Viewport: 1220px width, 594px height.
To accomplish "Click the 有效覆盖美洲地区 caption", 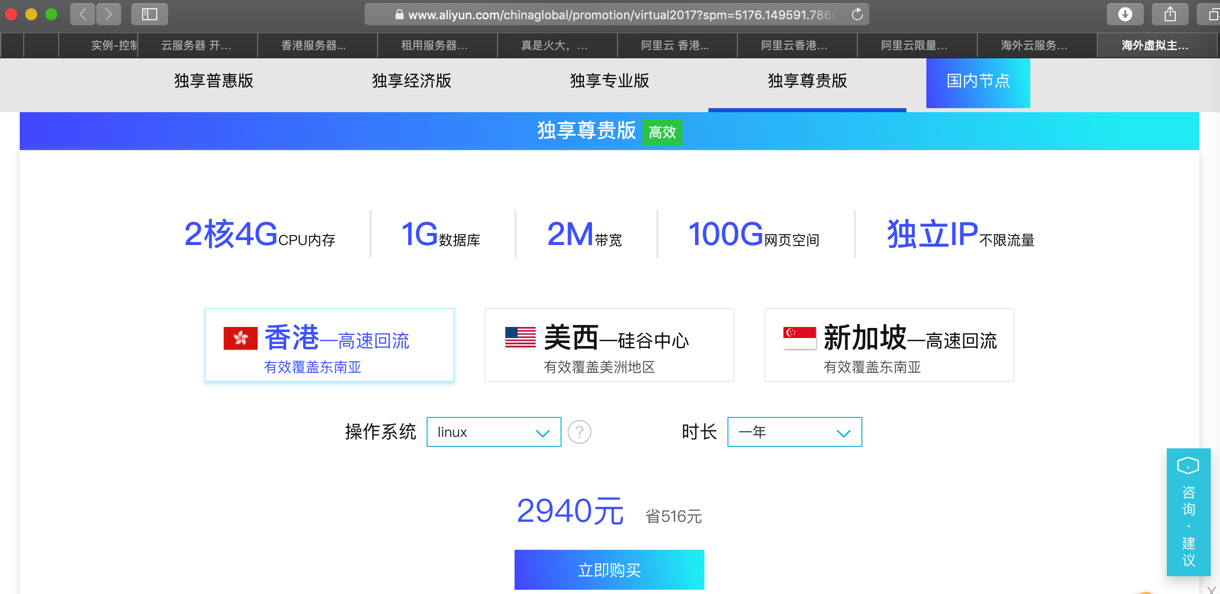I will click(599, 367).
